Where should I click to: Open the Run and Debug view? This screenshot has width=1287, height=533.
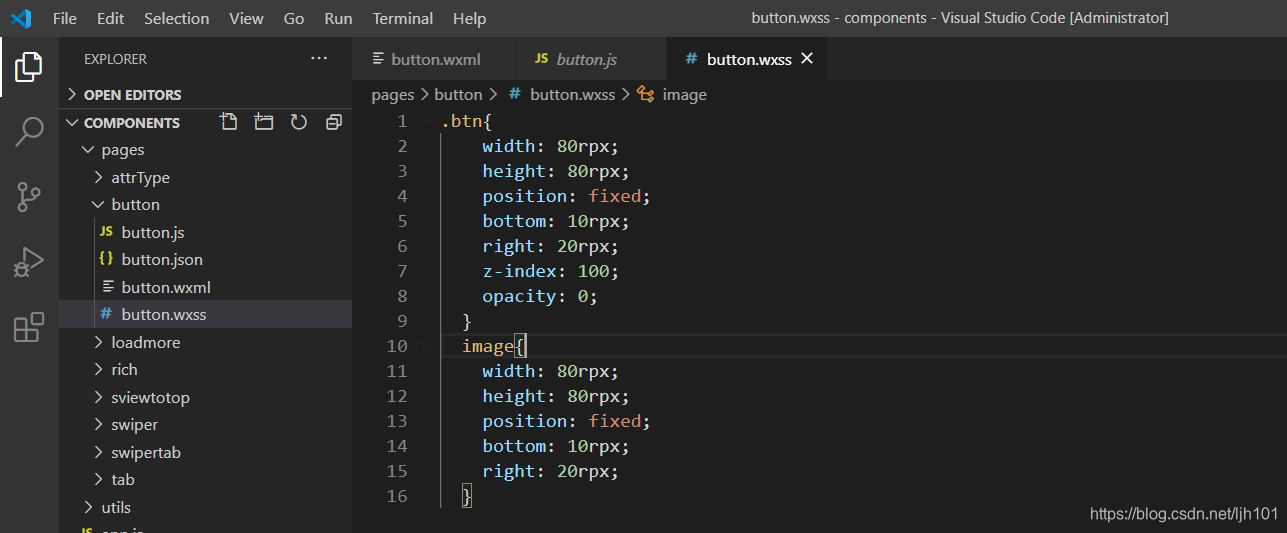pyautogui.click(x=29, y=262)
